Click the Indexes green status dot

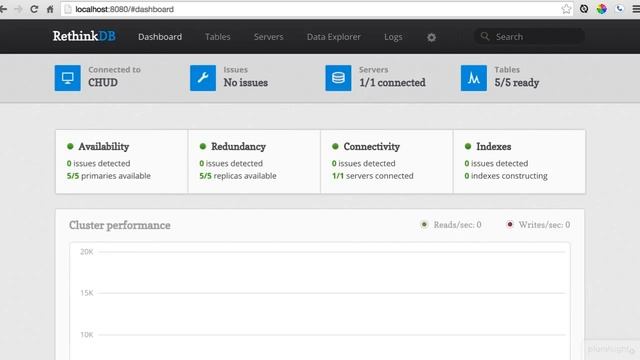(x=468, y=146)
